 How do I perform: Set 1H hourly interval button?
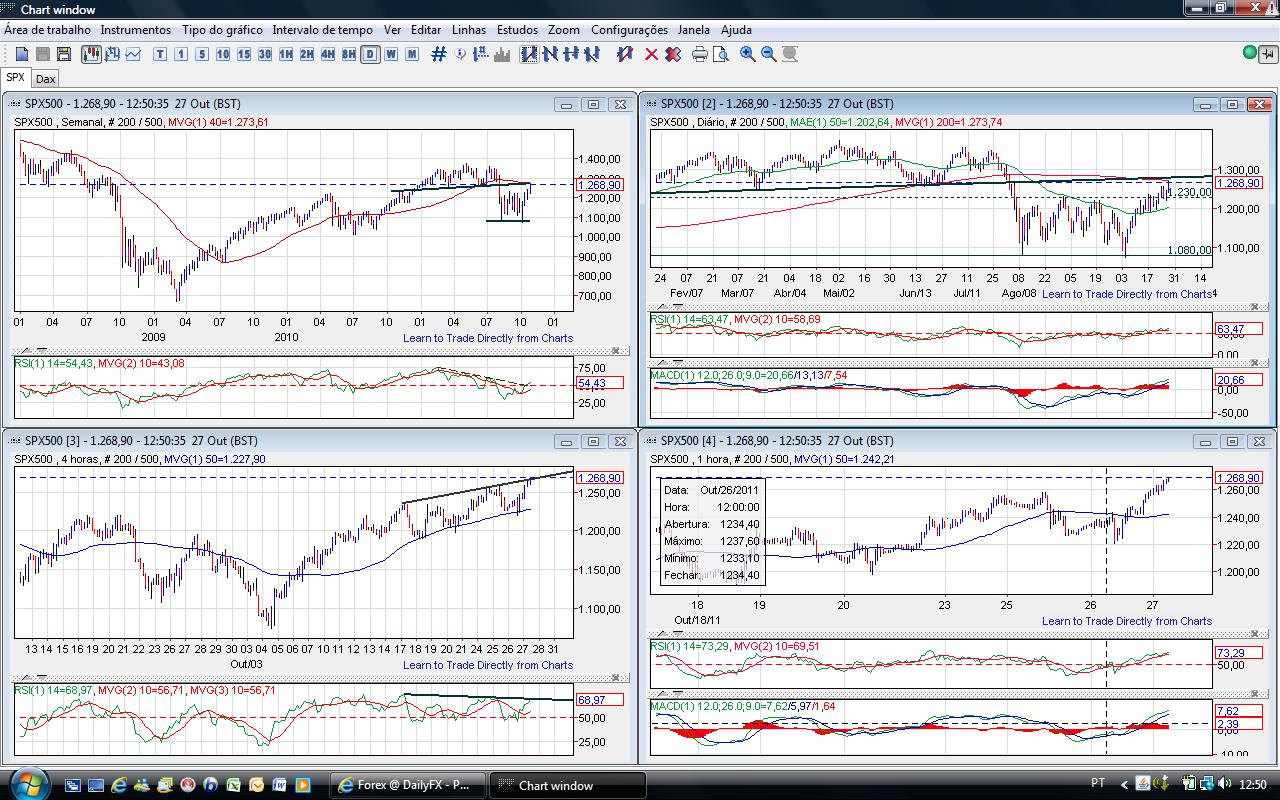click(x=286, y=54)
